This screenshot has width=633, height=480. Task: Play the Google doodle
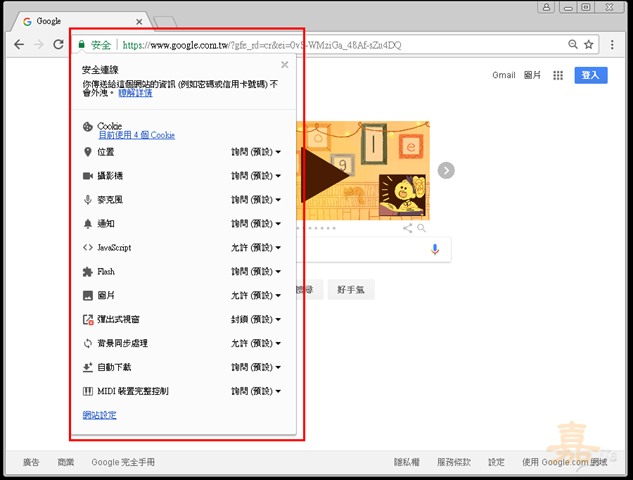[325, 175]
